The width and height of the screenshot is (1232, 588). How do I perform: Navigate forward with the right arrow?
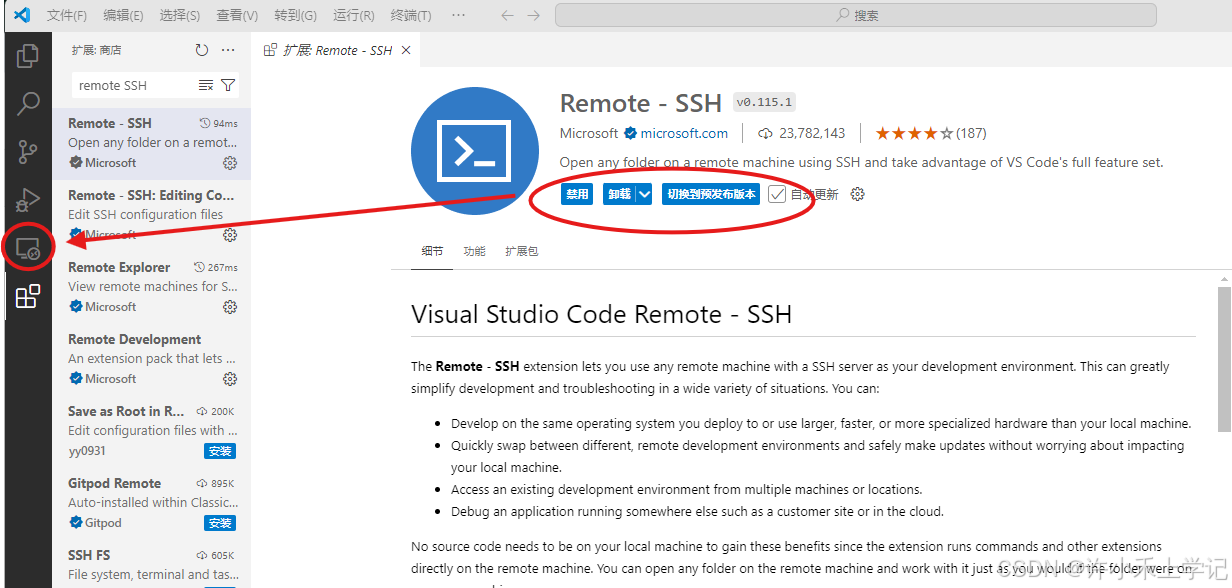535,15
